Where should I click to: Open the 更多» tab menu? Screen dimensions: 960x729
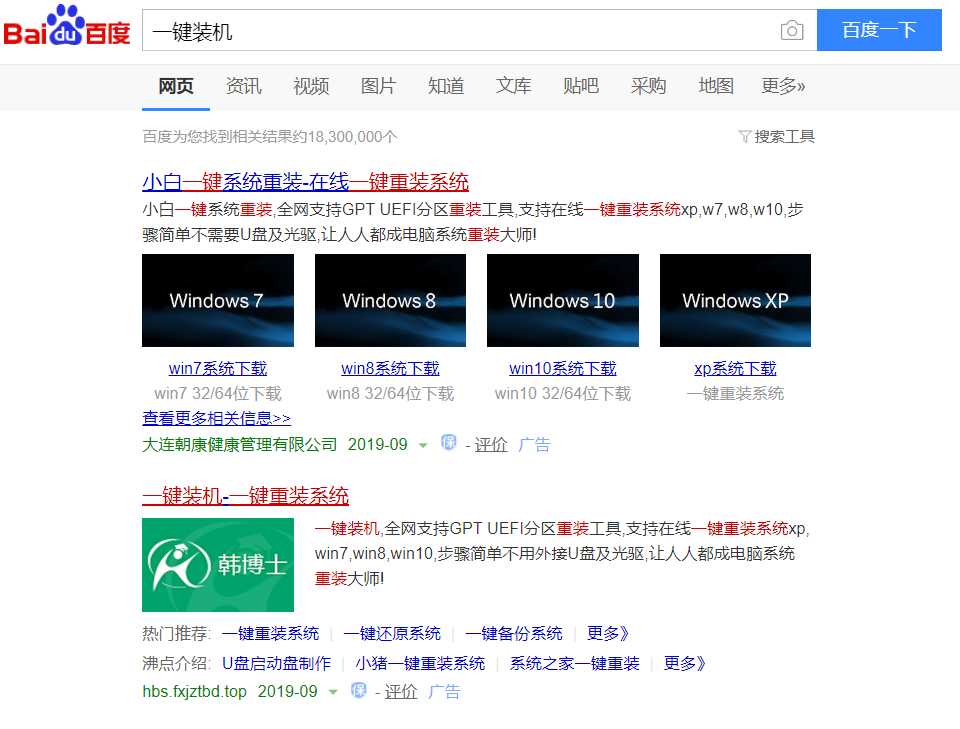point(783,86)
